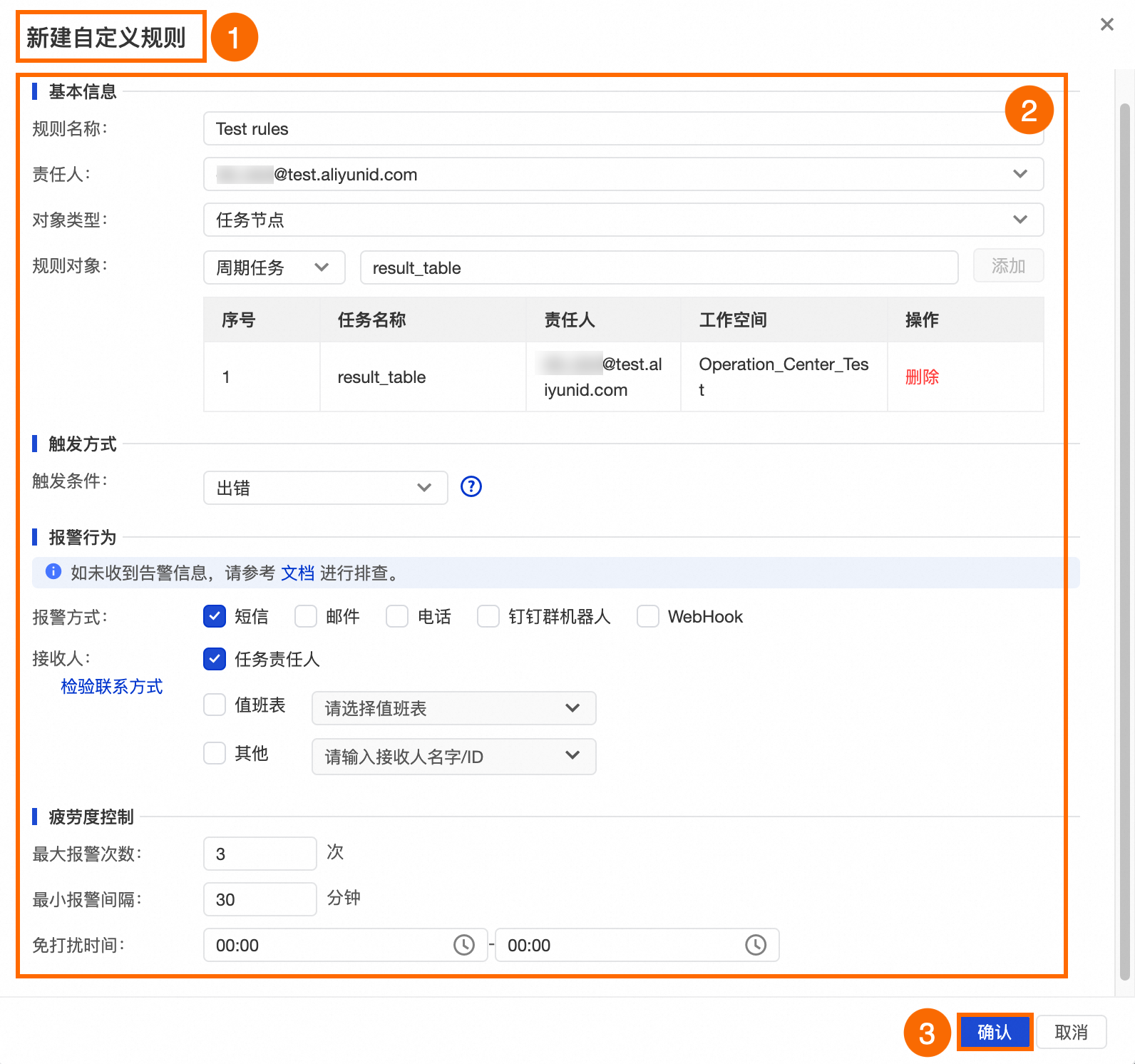1135x1064 pixels.
Task: Open the end time clock picker
Action: [756, 945]
